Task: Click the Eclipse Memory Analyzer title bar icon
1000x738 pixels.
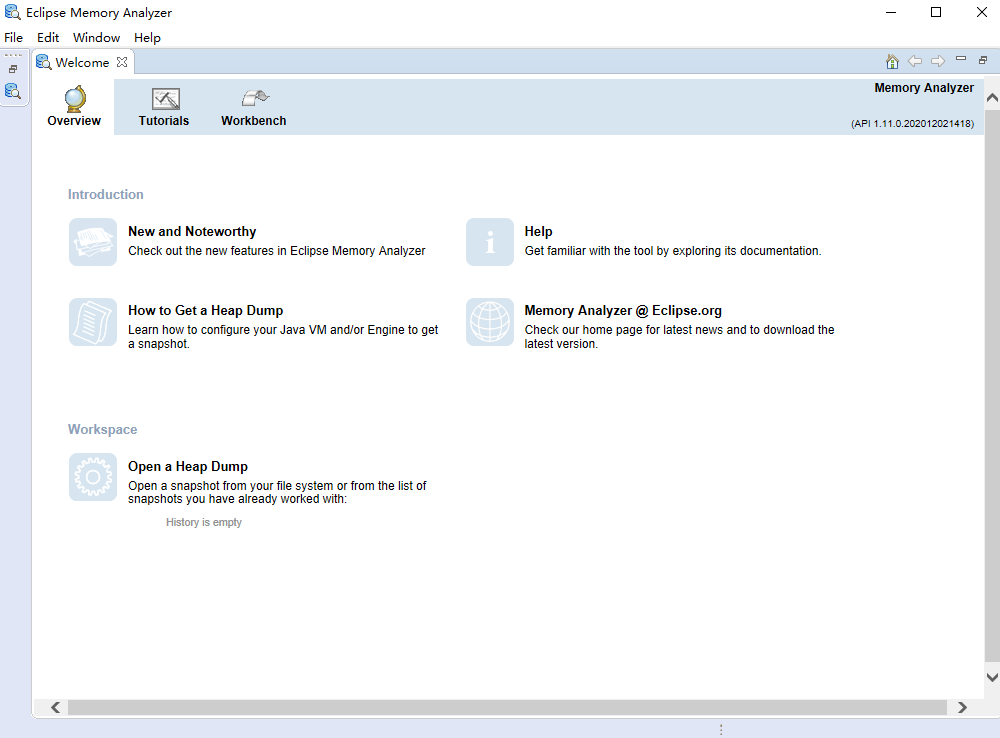Action: tap(12, 11)
